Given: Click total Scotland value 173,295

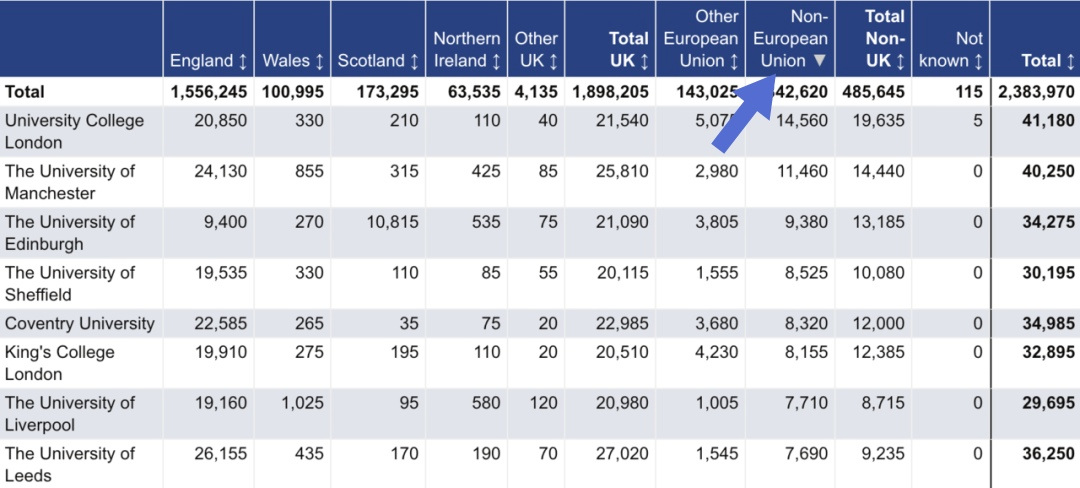Looking at the screenshot, I should point(388,92).
